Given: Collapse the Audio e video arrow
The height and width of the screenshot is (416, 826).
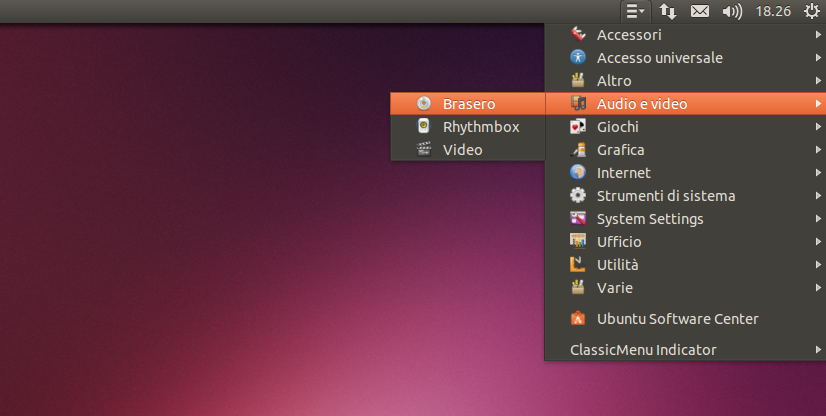Looking at the screenshot, I should click(x=818, y=104).
